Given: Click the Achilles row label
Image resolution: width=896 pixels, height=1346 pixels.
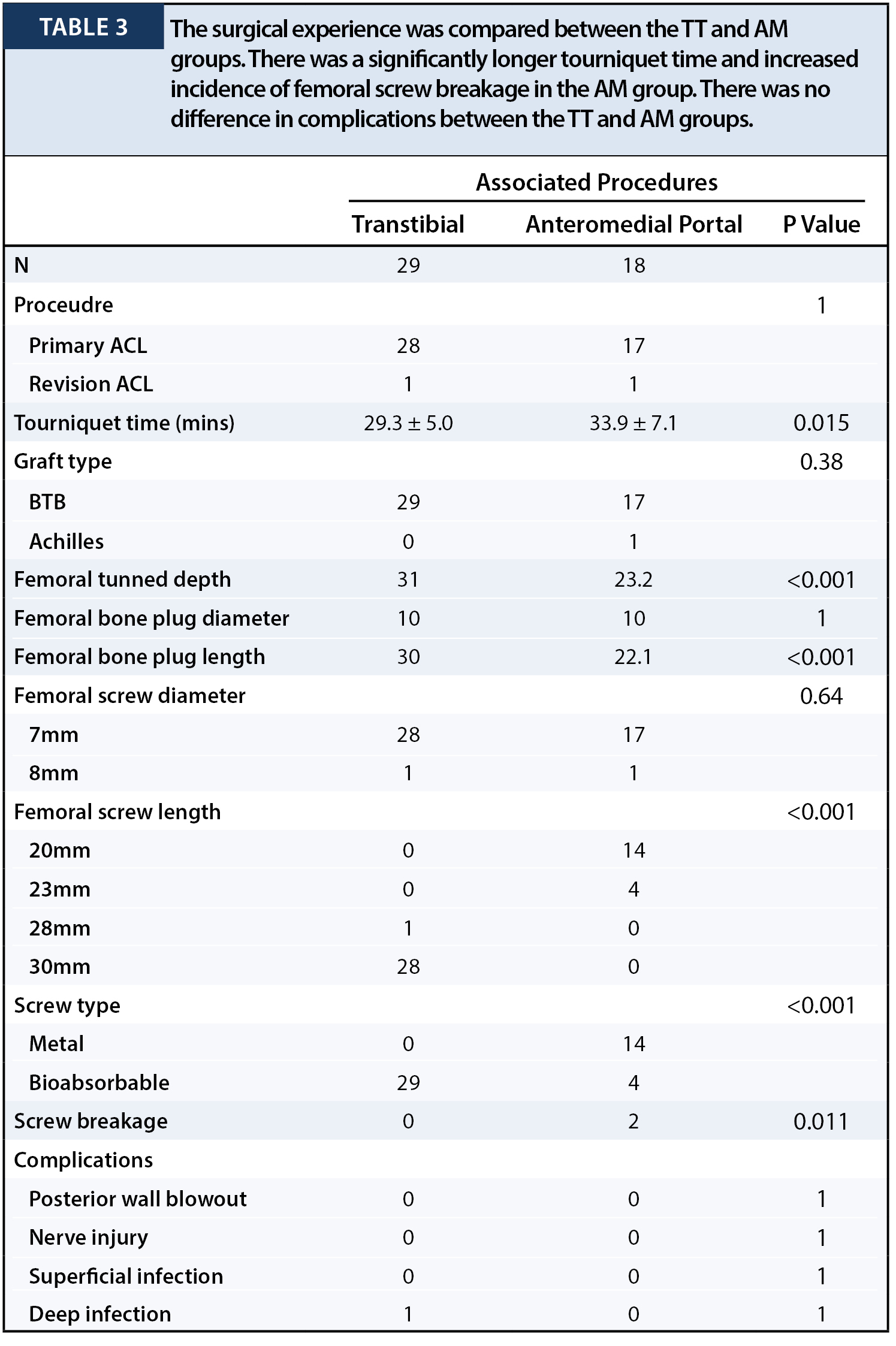Looking at the screenshot, I should pos(67,542).
